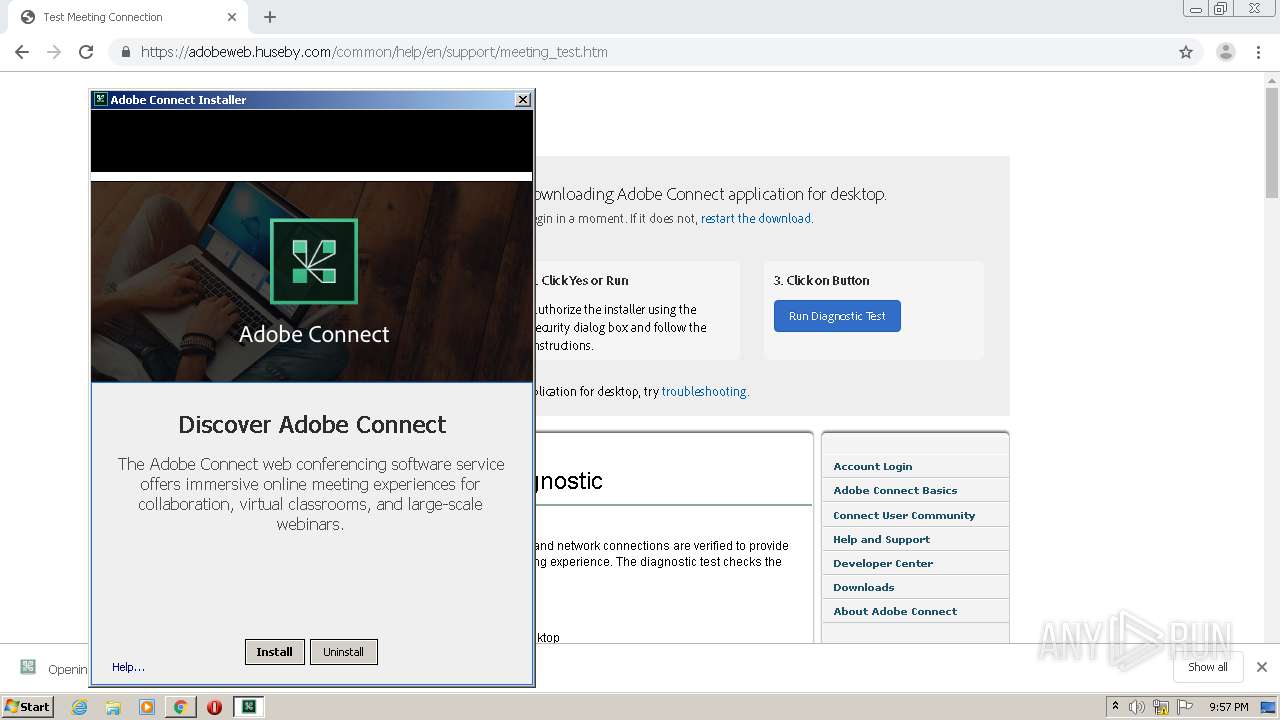Go back in Chrome browser

pos(22,52)
